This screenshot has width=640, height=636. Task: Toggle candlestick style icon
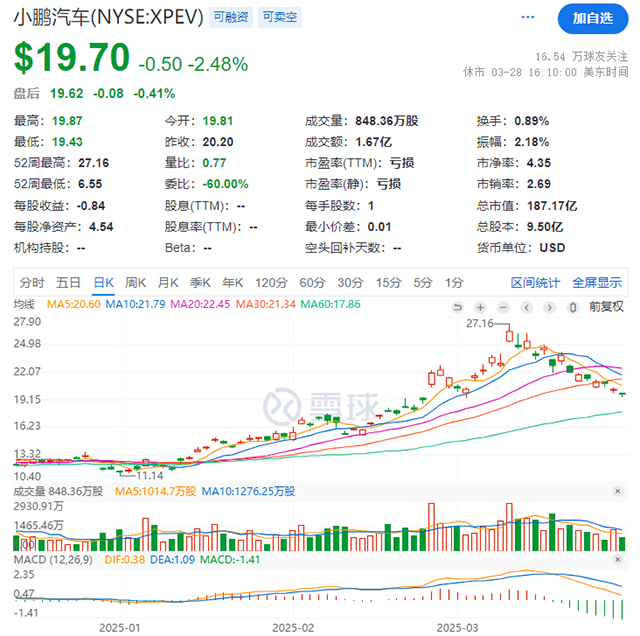click(x=573, y=307)
